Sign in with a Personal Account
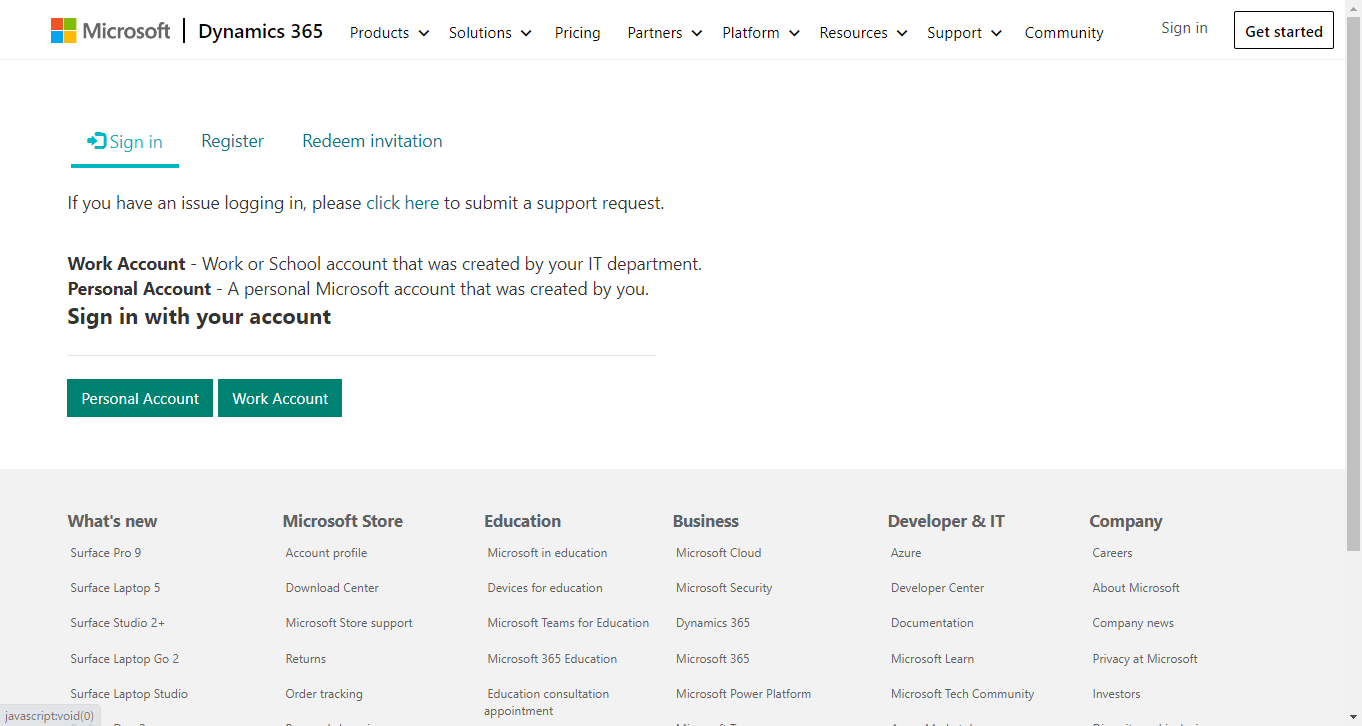The width and height of the screenshot is (1362, 726). [139, 398]
